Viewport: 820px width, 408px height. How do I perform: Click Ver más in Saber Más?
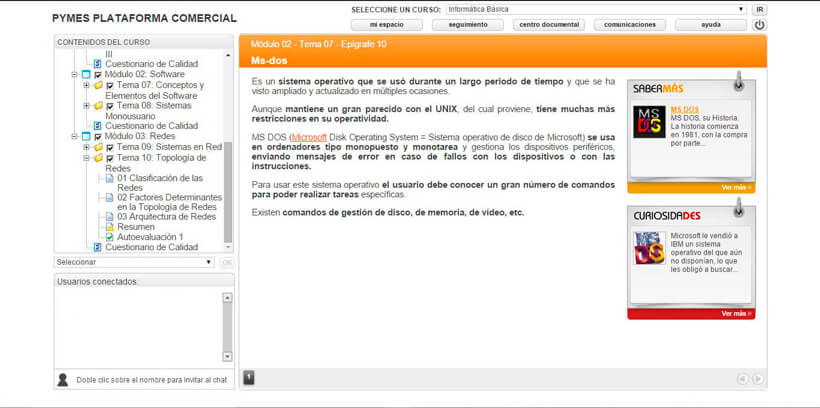coord(735,187)
